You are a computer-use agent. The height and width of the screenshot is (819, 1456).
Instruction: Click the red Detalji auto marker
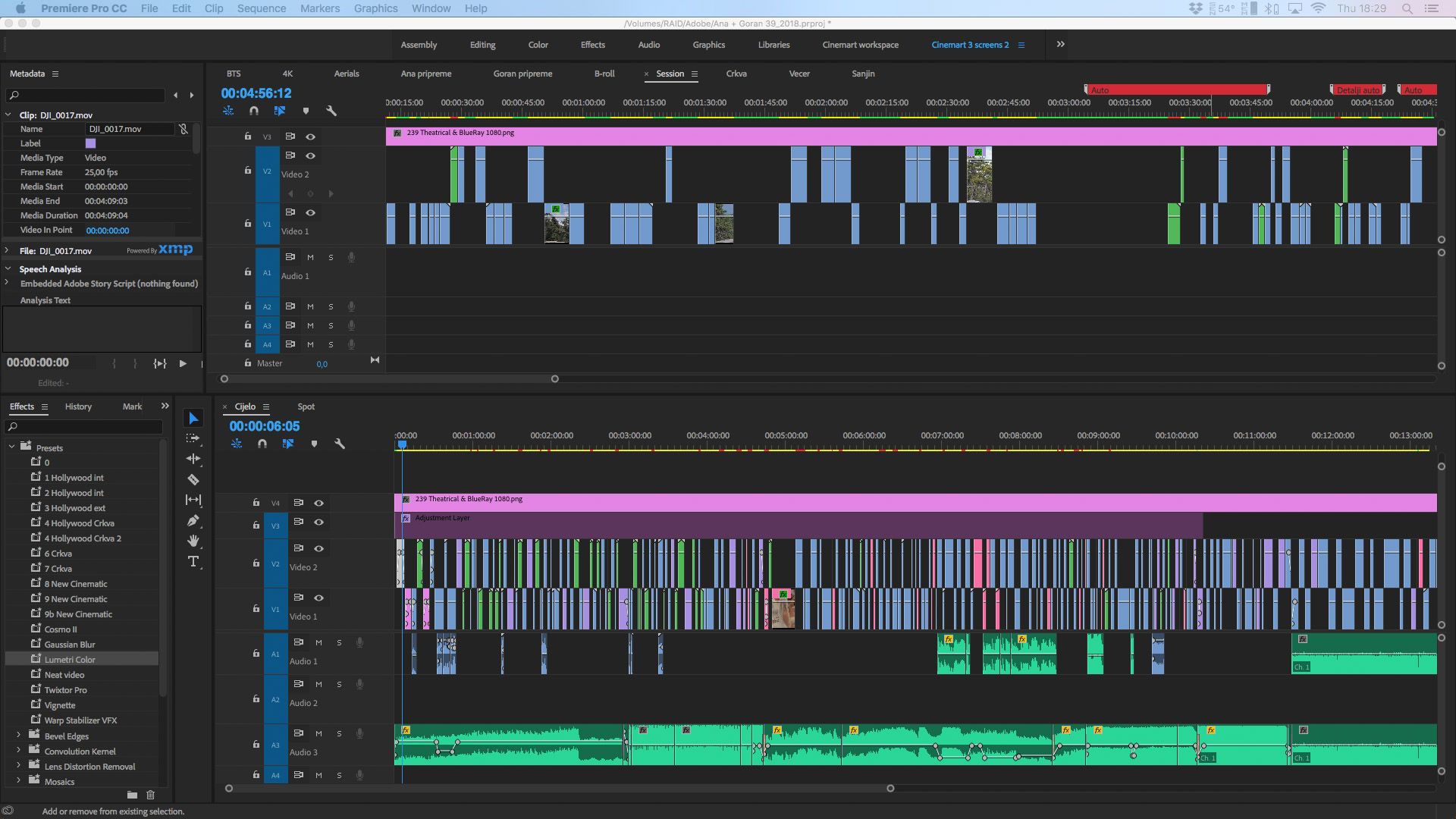[1357, 89]
